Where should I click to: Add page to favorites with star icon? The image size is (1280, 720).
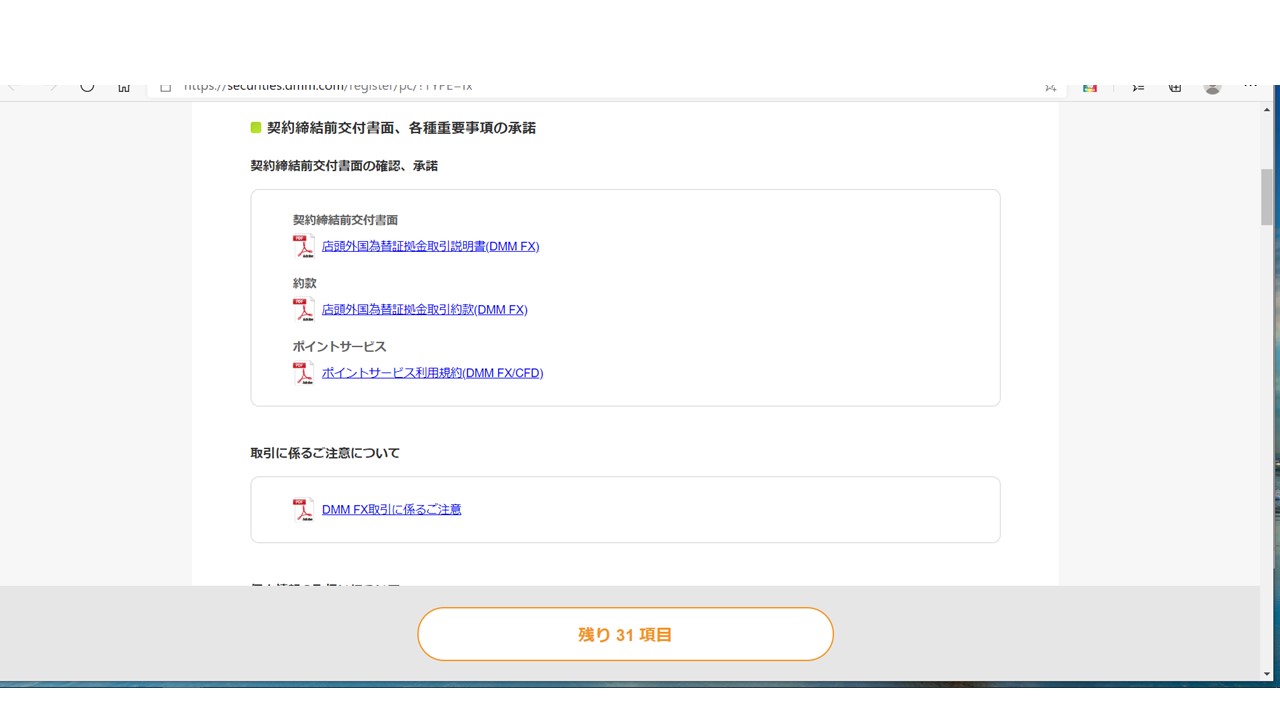pyautogui.click(x=1050, y=88)
